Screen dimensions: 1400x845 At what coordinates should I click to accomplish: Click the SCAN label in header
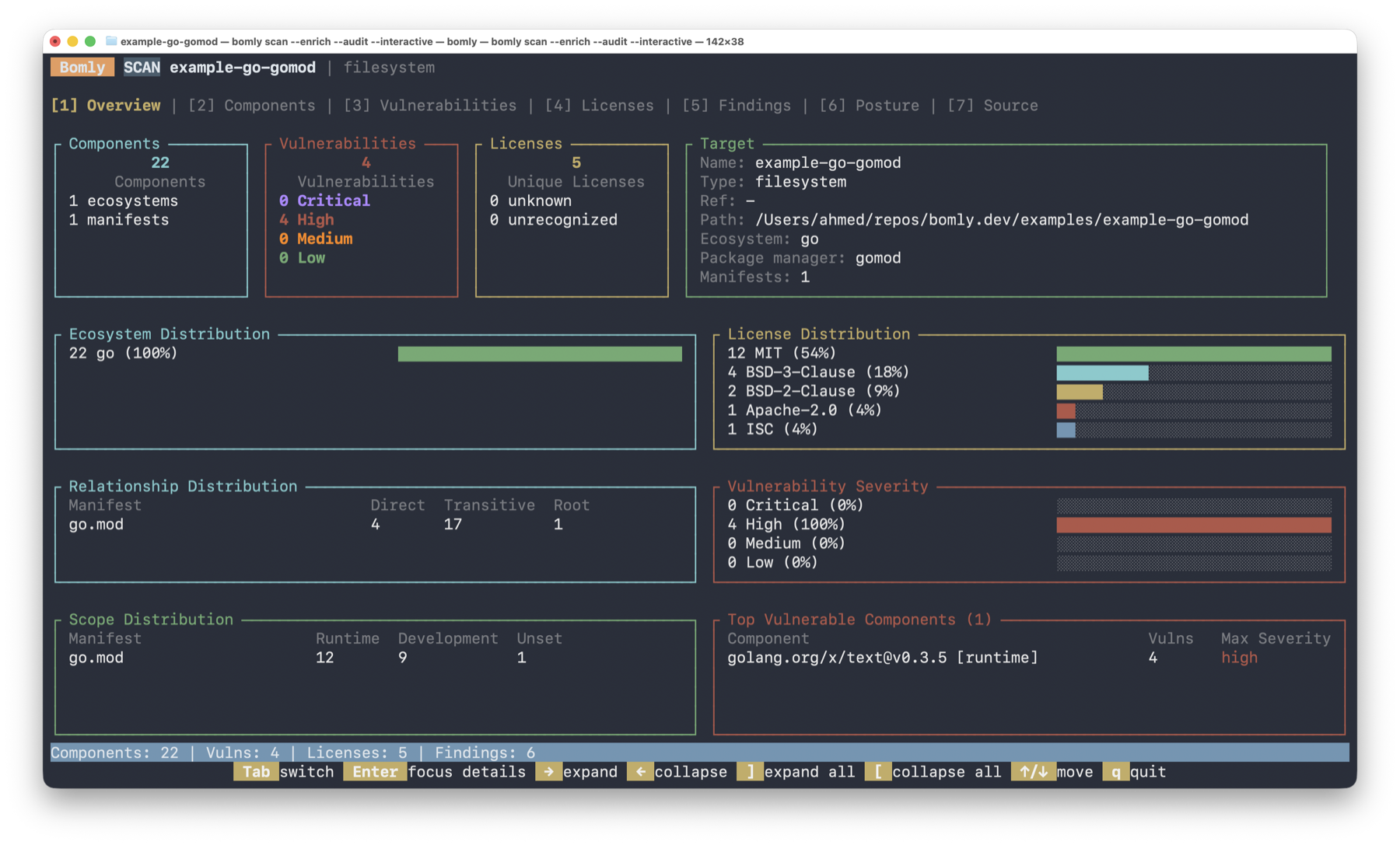pos(142,67)
